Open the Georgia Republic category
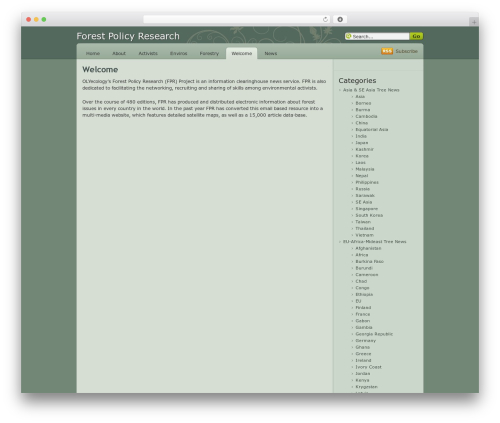Screen dimensions: 500x423 (374, 334)
